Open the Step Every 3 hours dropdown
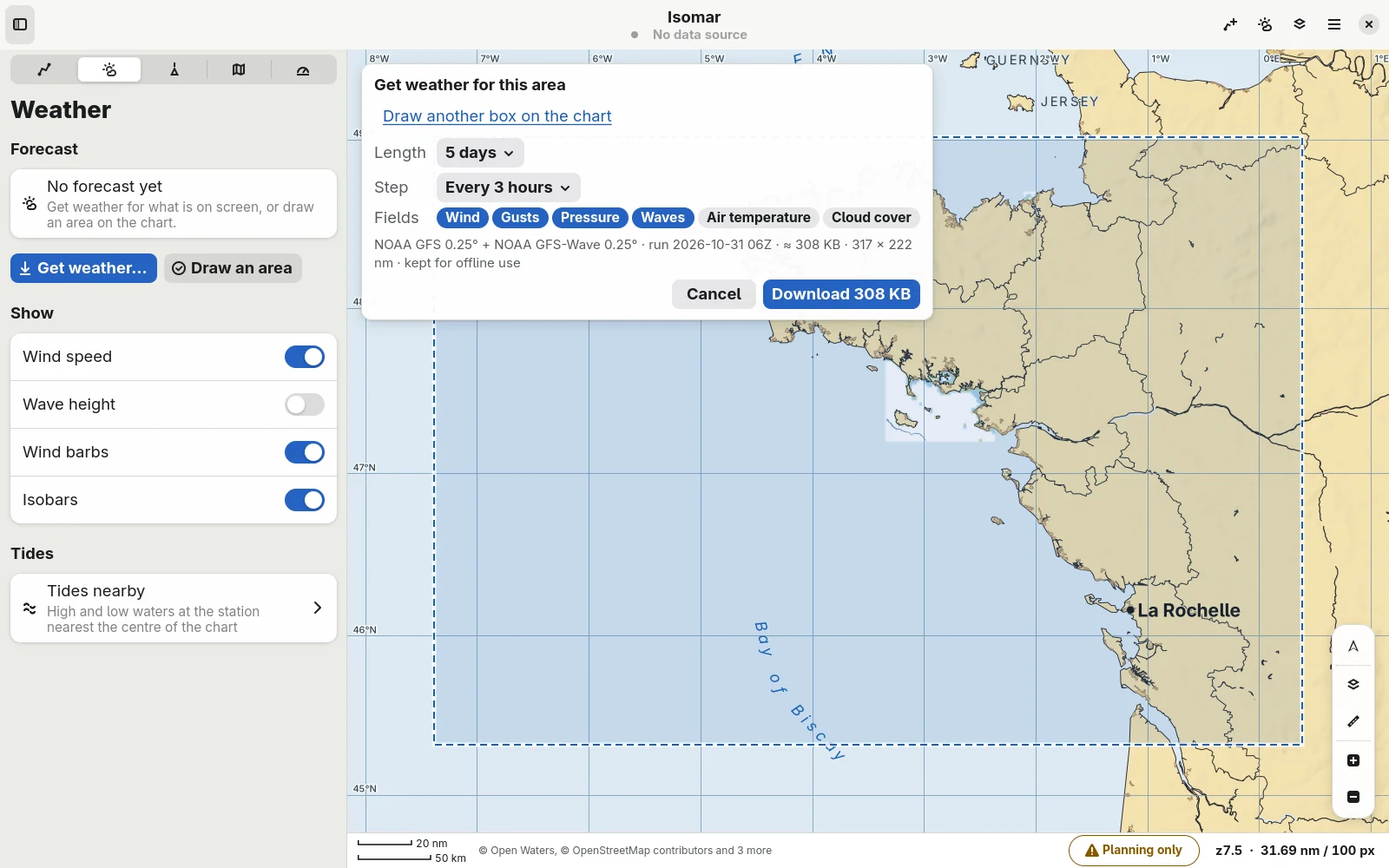Viewport: 1389px width, 868px height. point(509,187)
